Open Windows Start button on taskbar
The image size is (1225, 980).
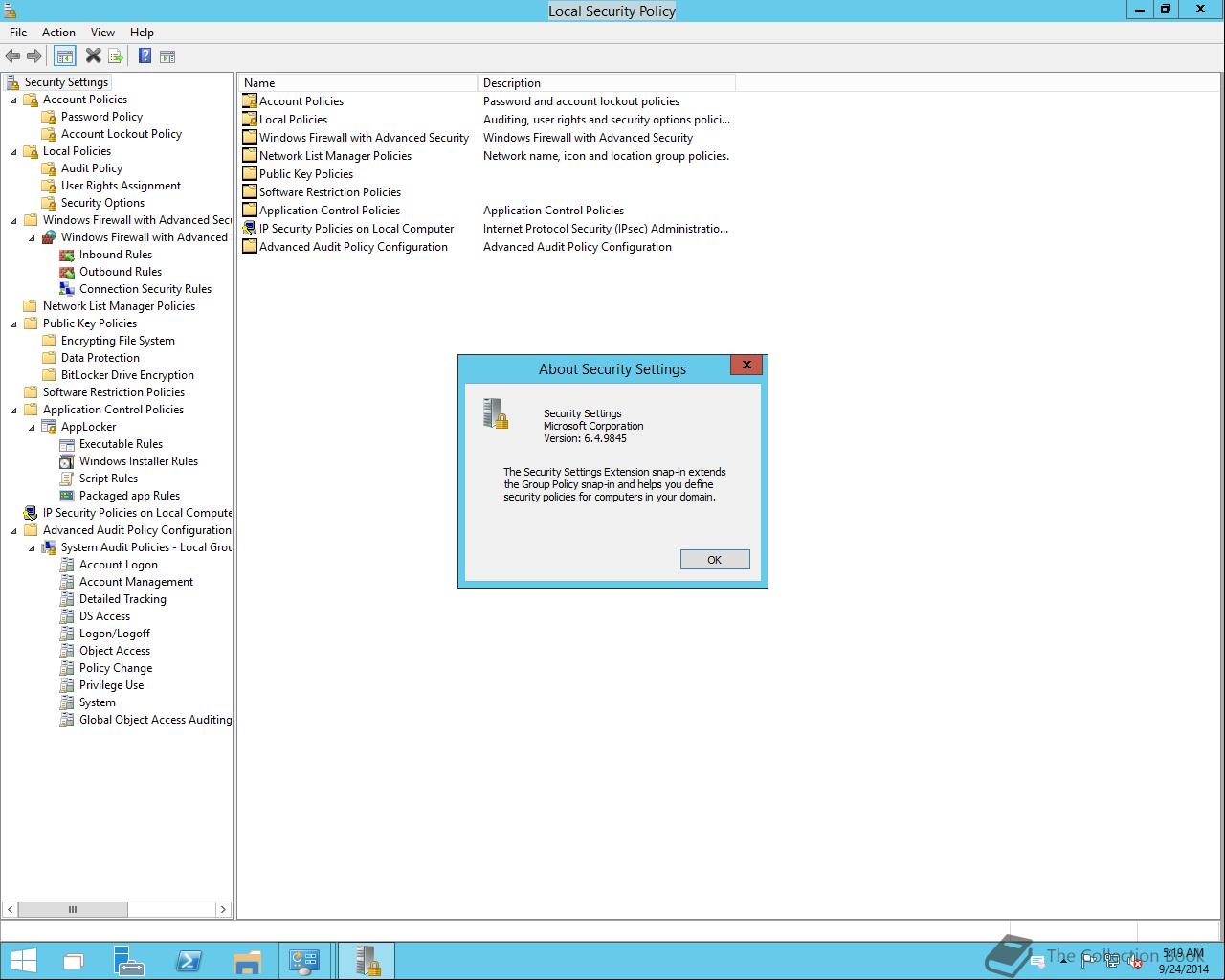coord(23,961)
